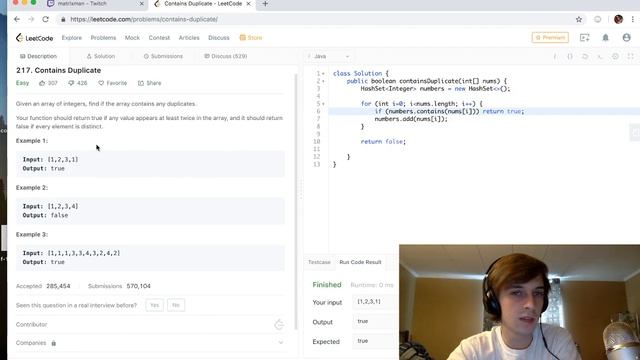This screenshot has height=360, width=640.
Task: Click the editor settings gear icon
Action: pyautogui.click(x=615, y=56)
